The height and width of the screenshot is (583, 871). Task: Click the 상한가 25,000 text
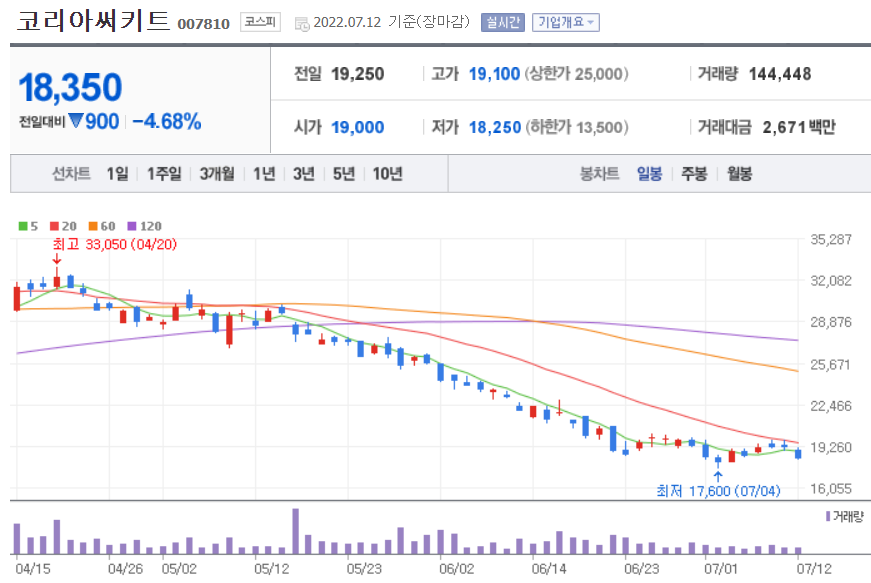[x=577, y=74]
